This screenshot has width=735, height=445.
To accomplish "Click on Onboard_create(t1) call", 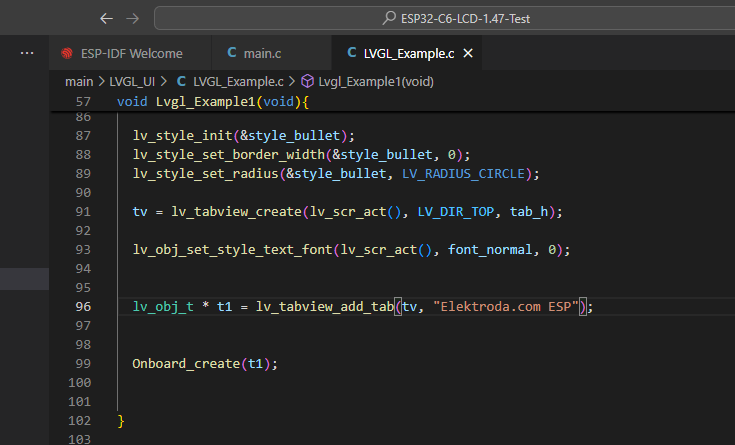I will [205, 364].
